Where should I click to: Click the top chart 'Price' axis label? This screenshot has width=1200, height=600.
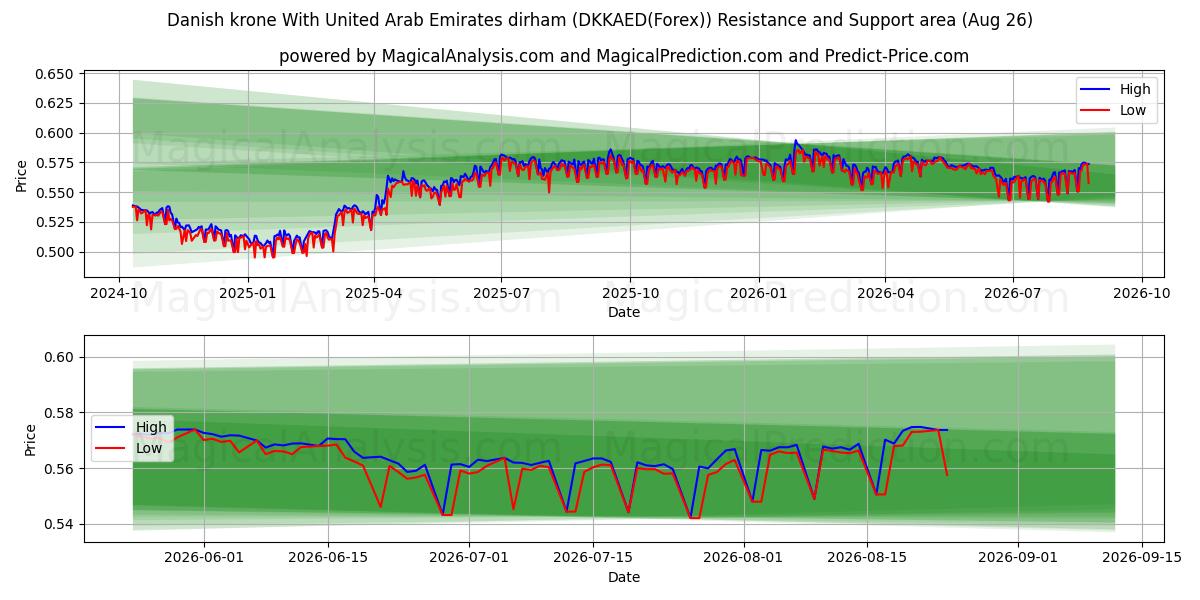pyautogui.click(x=22, y=177)
